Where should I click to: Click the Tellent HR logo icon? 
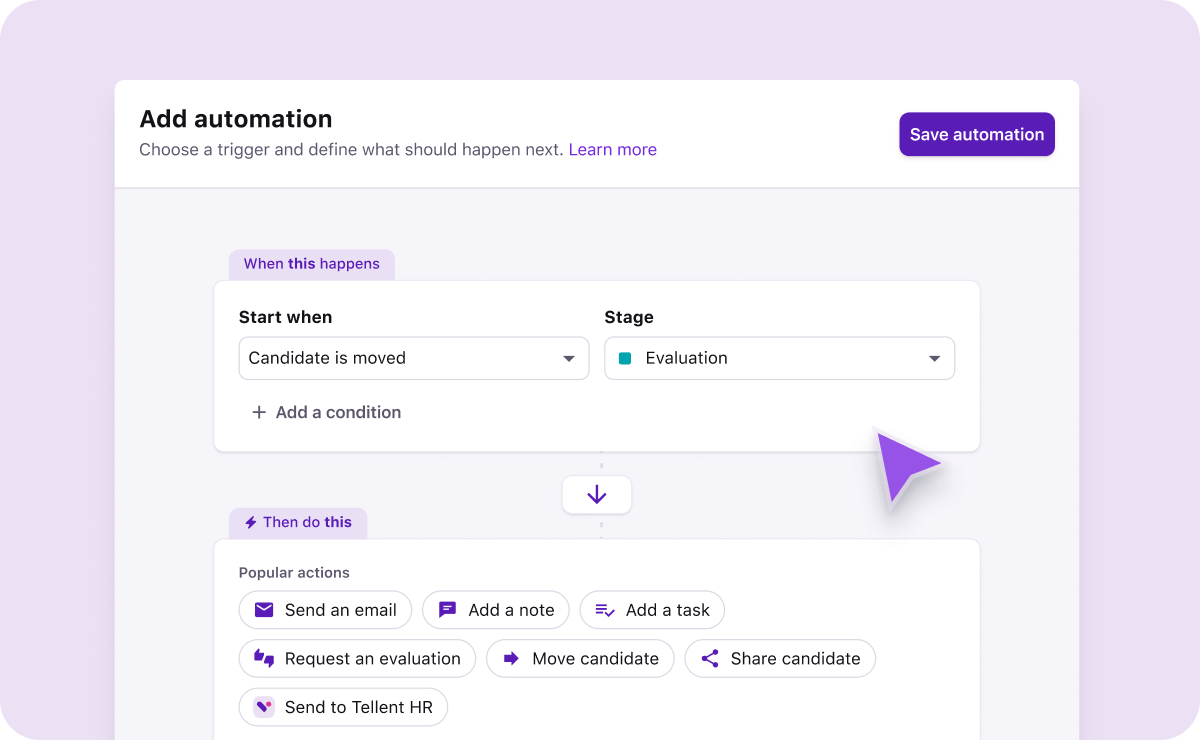click(x=264, y=707)
